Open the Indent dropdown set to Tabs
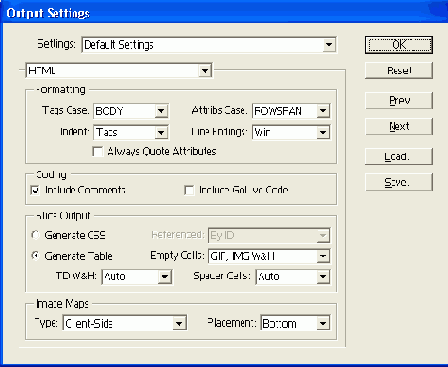This screenshot has width=448, height=367. coord(131,132)
